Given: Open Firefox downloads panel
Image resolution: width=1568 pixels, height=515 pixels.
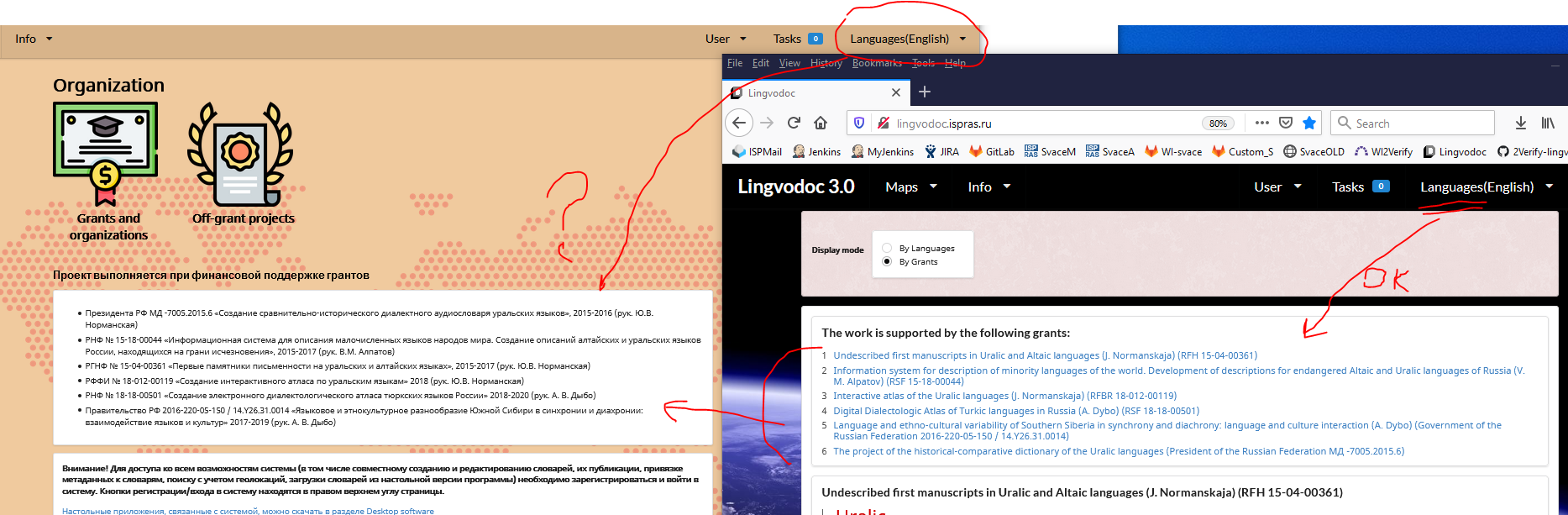Looking at the screenshot, I should tap(1520, 123).
